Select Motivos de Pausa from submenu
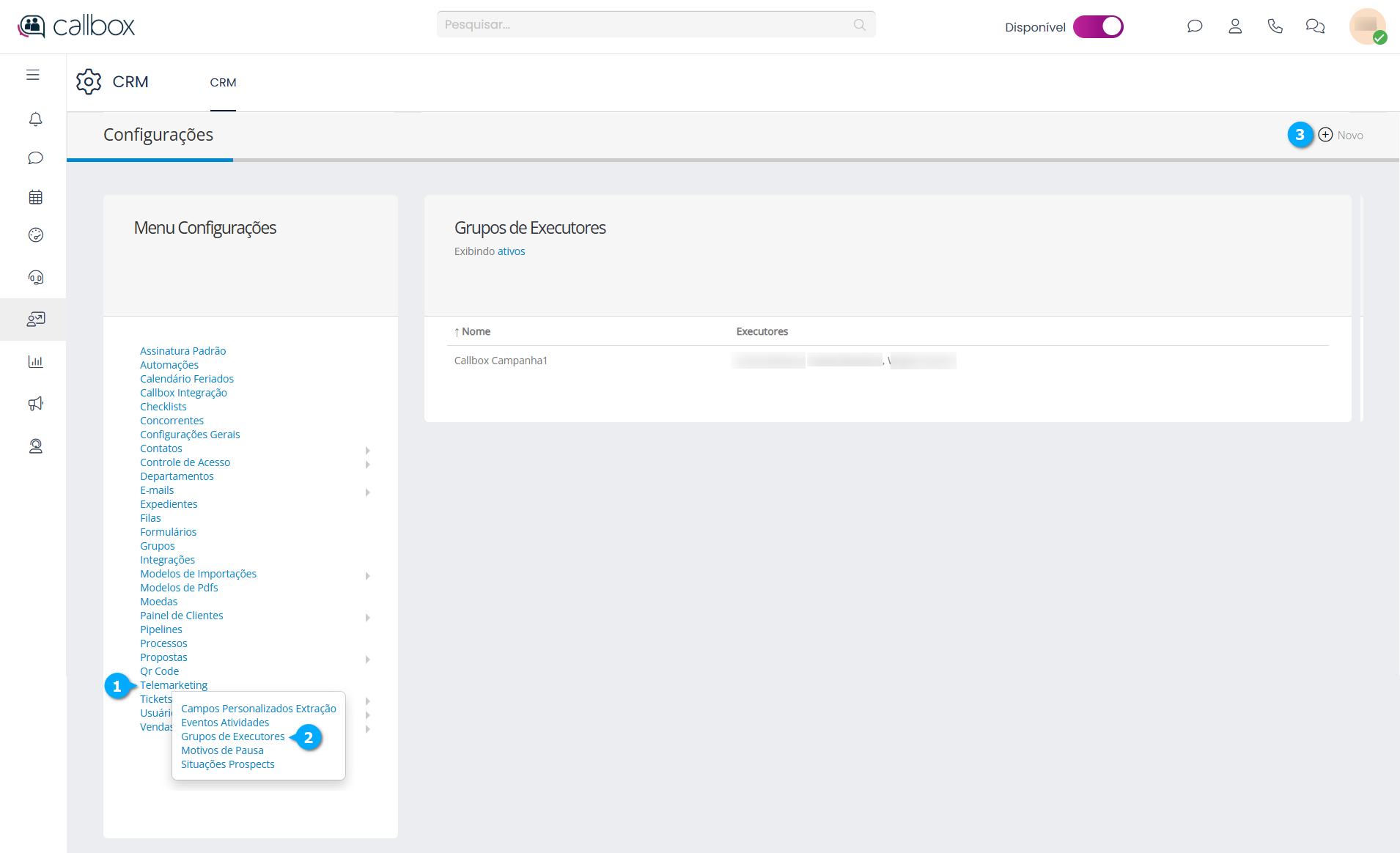 (222, 750)
